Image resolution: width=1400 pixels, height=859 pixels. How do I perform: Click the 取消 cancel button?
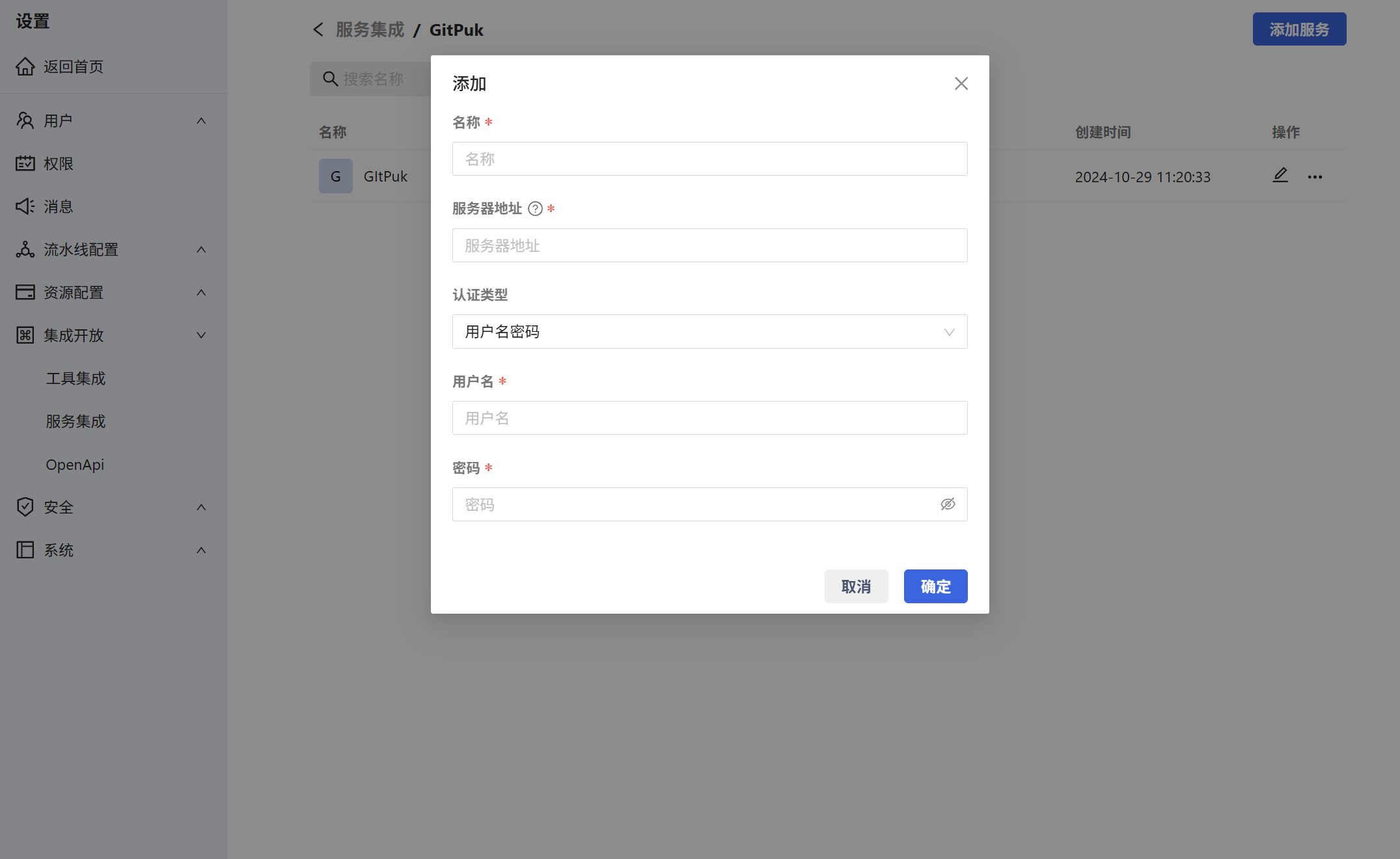pos(856,586)
